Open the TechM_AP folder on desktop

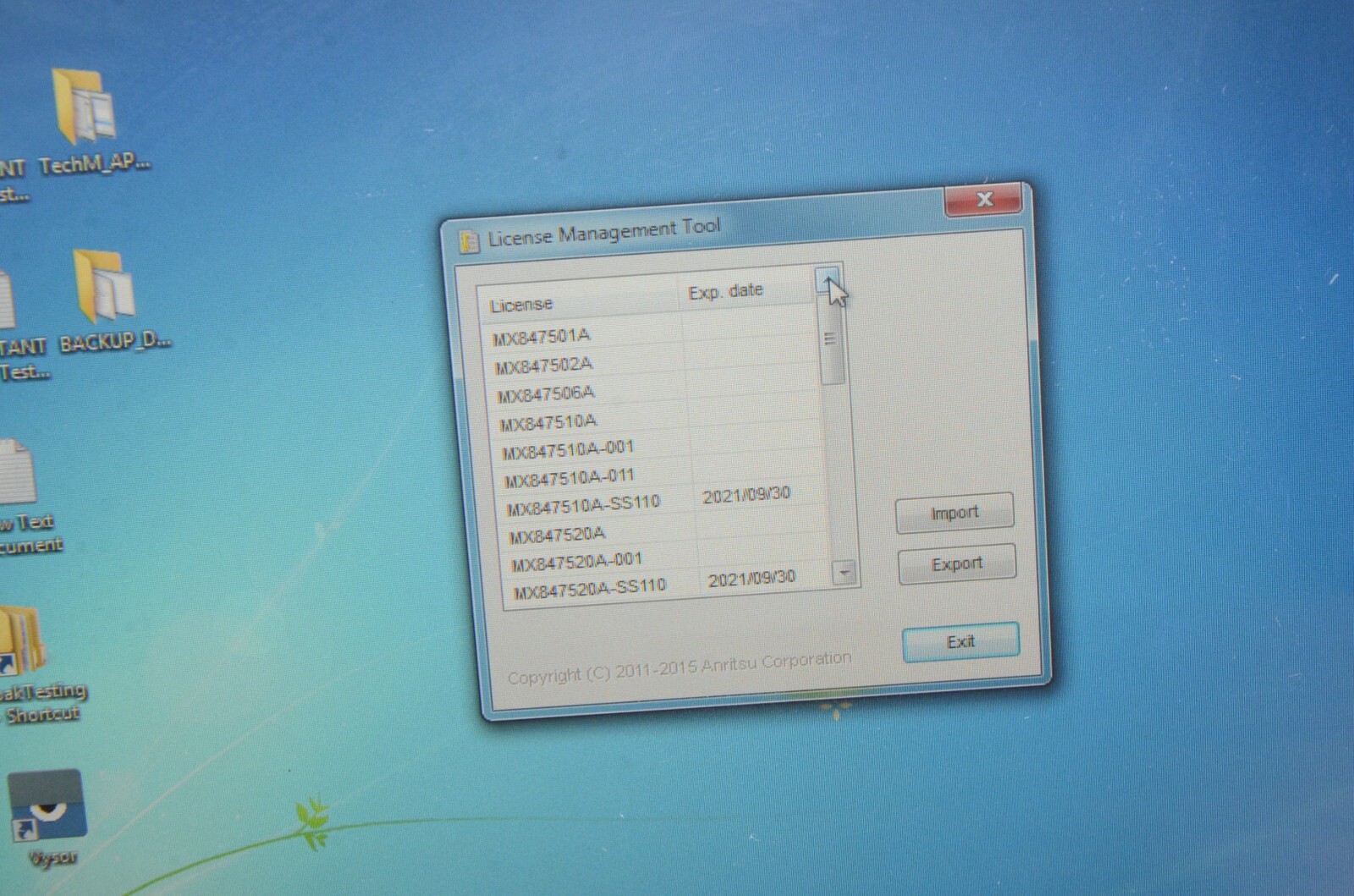[85, 107]
